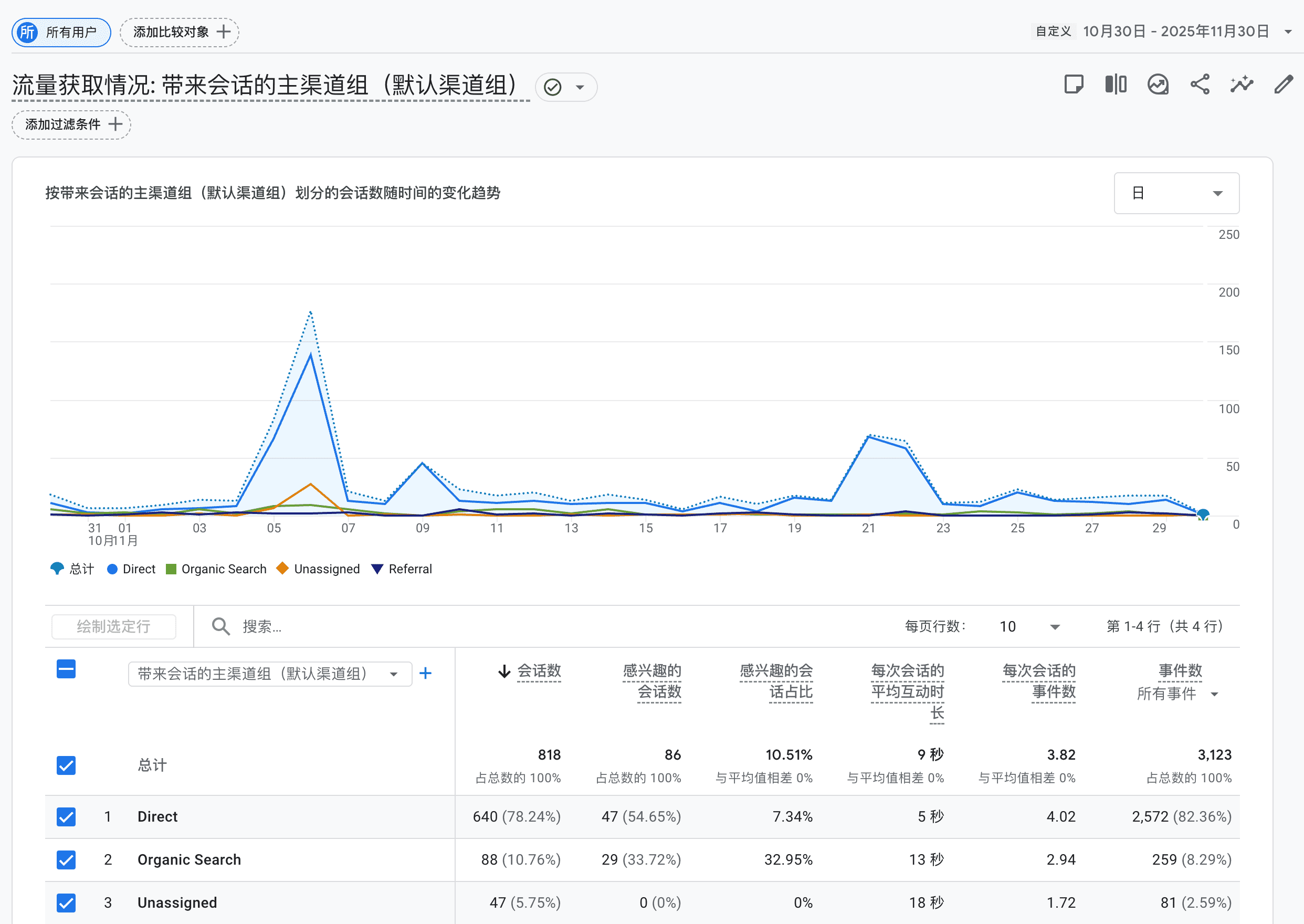Toggle the select-all checkbox in table header
The height and width of the screenshot is (924, 1304).
pyautogui.click(x=66, y=670)
